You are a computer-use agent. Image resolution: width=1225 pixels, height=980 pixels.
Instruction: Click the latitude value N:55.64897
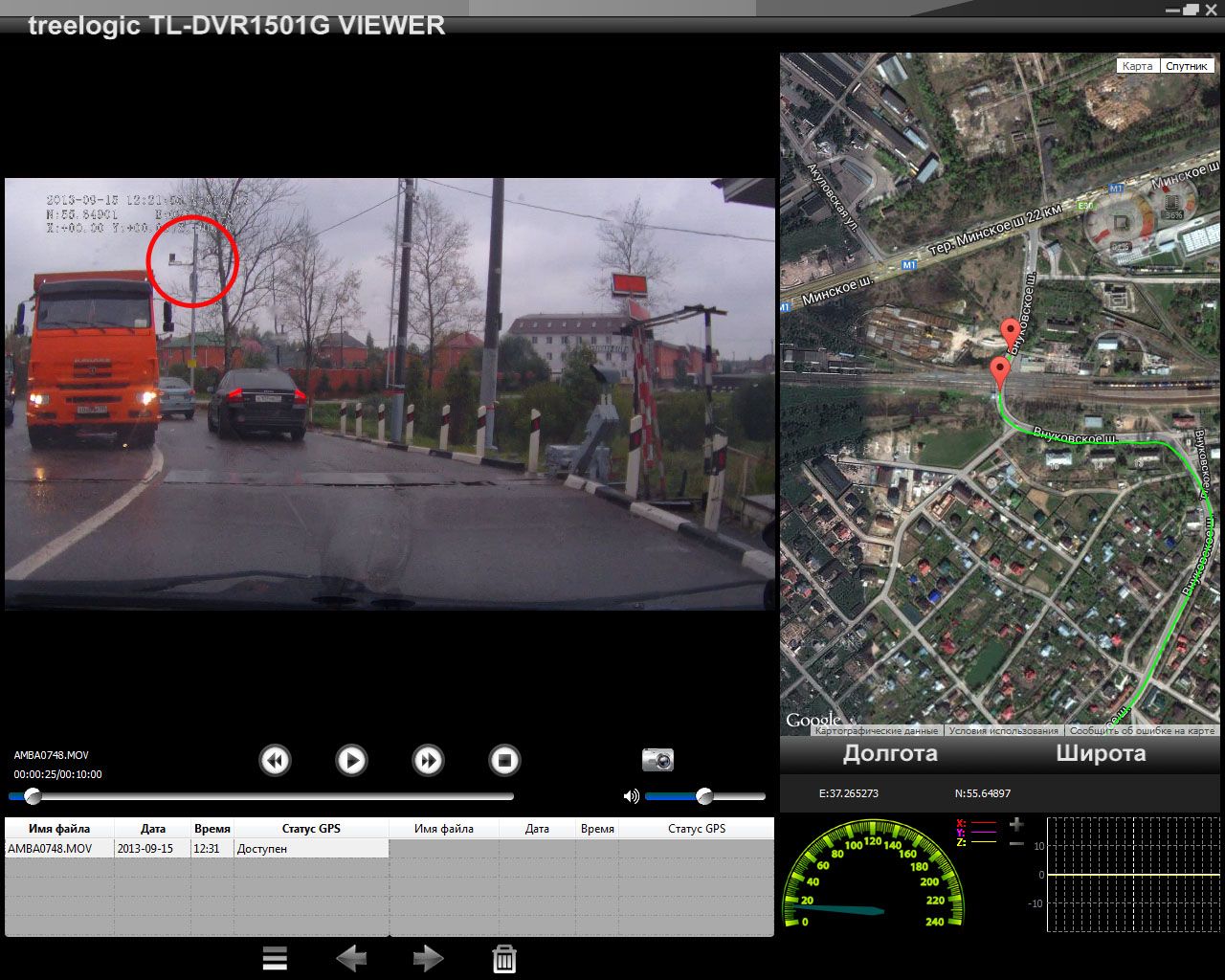[983, 793]
